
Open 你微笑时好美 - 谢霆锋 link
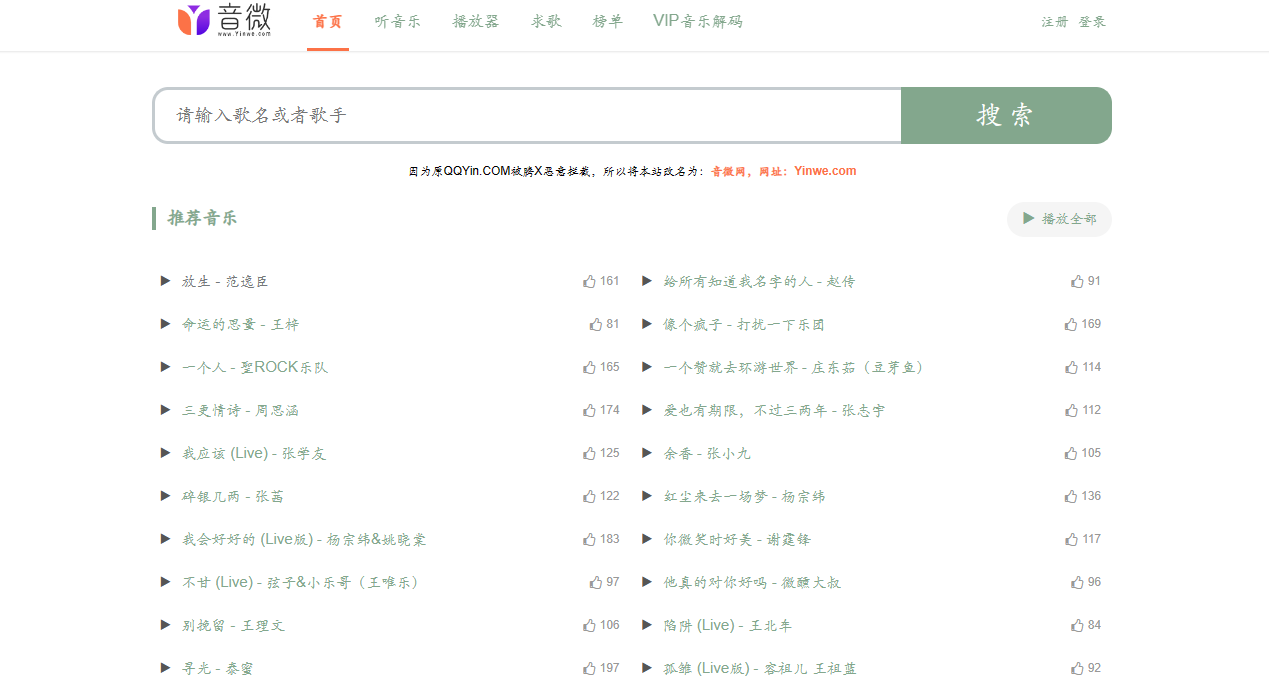point(737,539)
